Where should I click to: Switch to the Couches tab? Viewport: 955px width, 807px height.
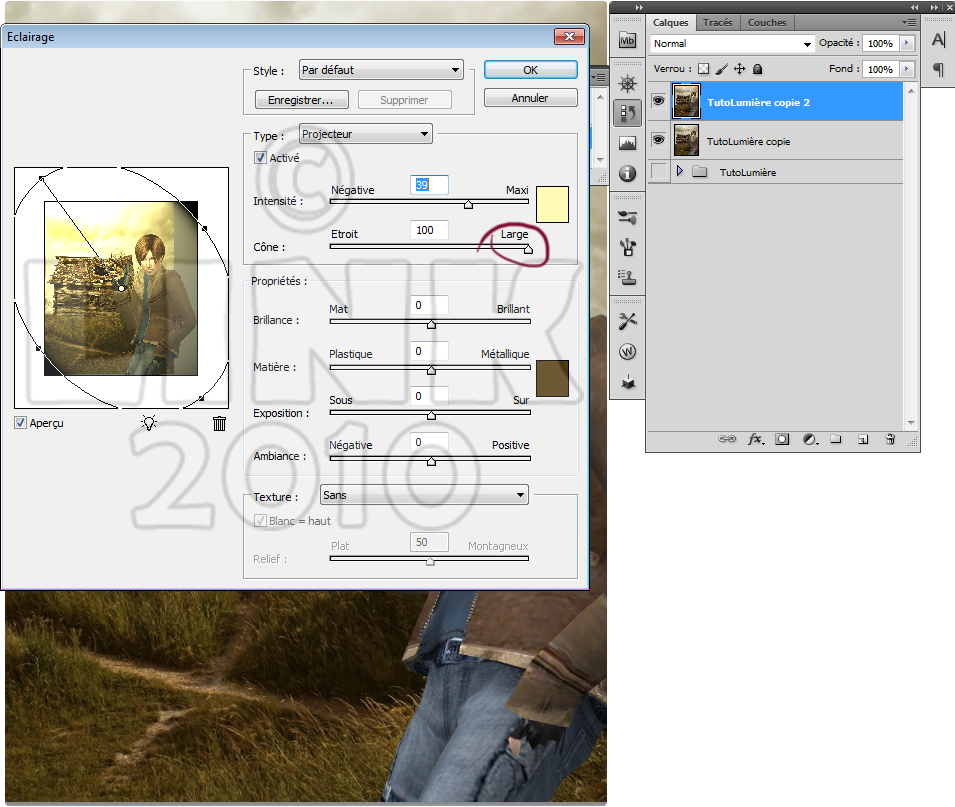point(767,22)
